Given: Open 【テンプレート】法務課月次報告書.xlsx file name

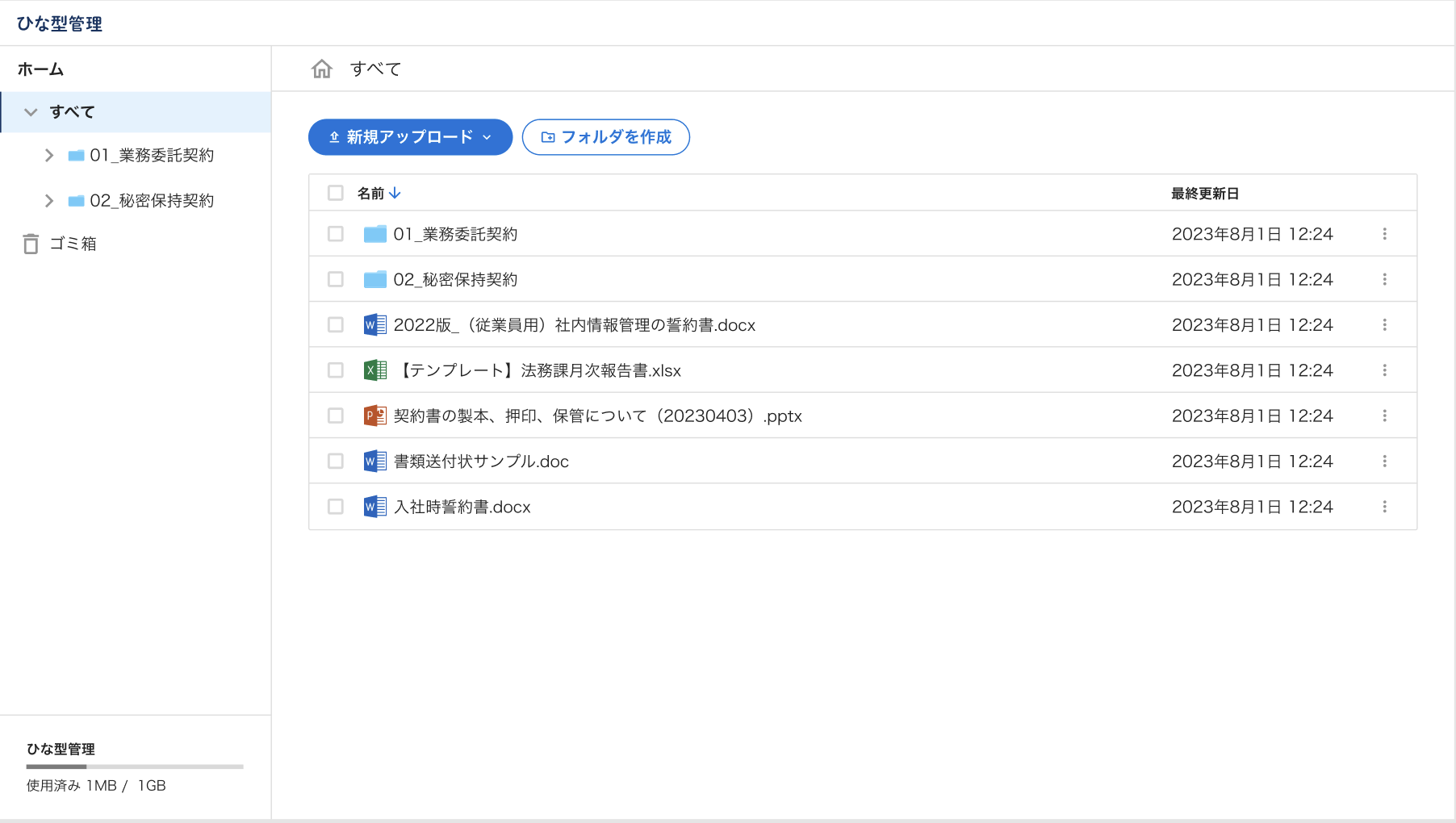Looking at the screenshot, I should [x=539, y=370].
